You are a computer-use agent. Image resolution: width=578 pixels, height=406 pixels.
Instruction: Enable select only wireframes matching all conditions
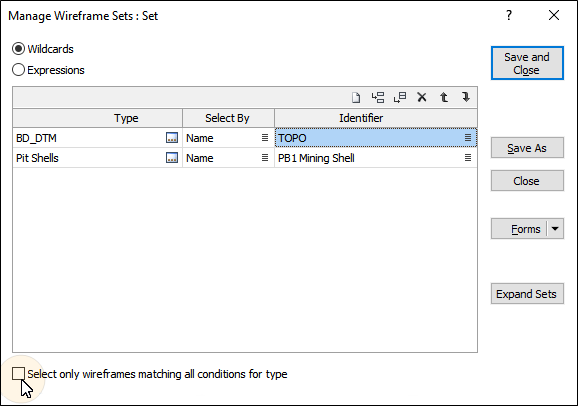(x=18, y=374)
